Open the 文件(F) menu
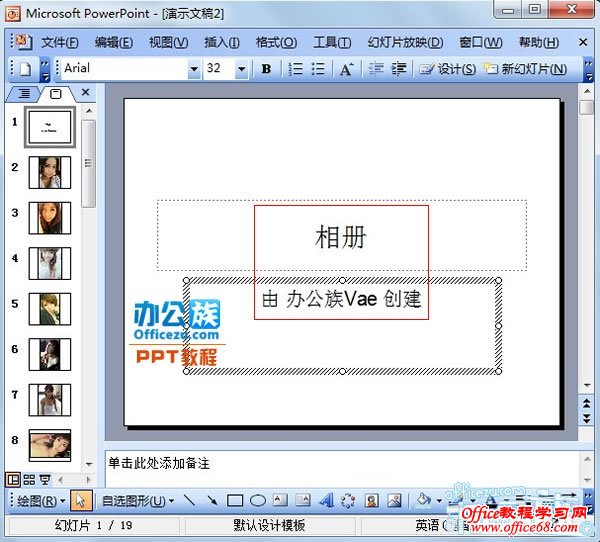 [60, 42]
